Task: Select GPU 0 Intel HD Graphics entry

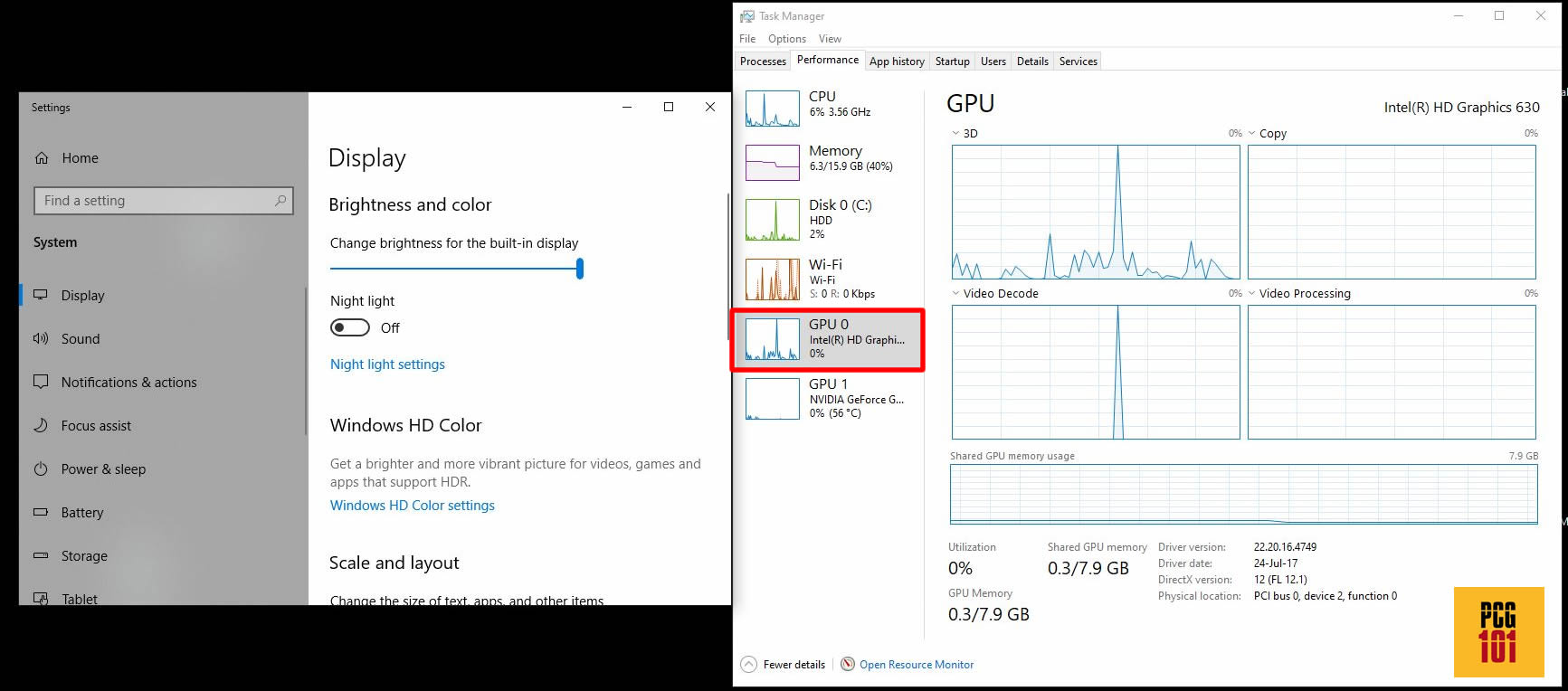Action: (x=828, y=339)
